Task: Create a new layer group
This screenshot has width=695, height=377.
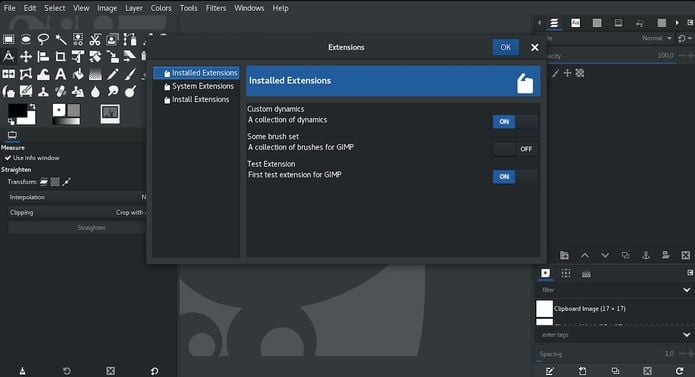Action: [x=564, y=255]
